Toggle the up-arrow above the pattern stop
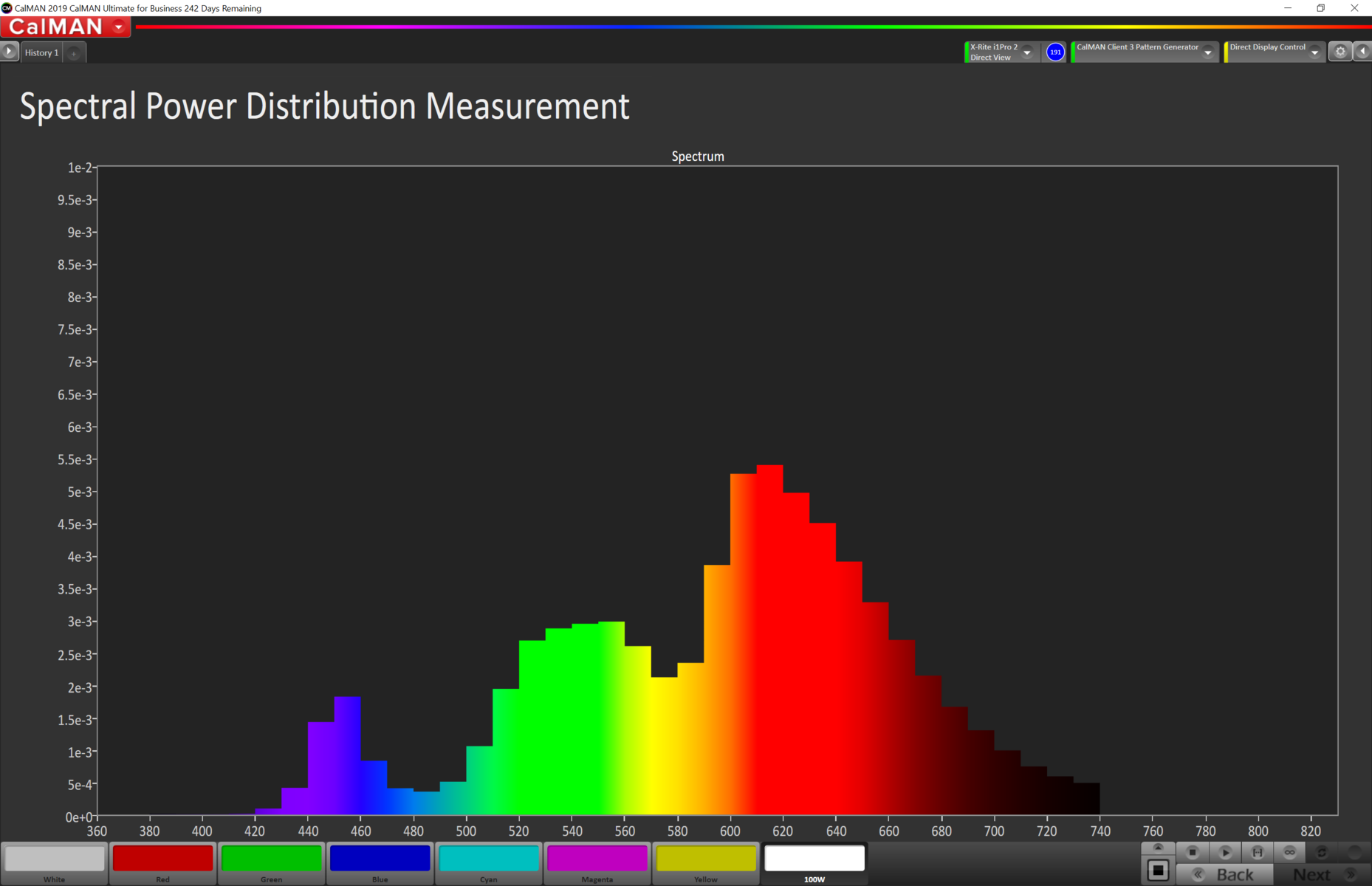The image size is (1372, 886). click(x=1158, y=848)
